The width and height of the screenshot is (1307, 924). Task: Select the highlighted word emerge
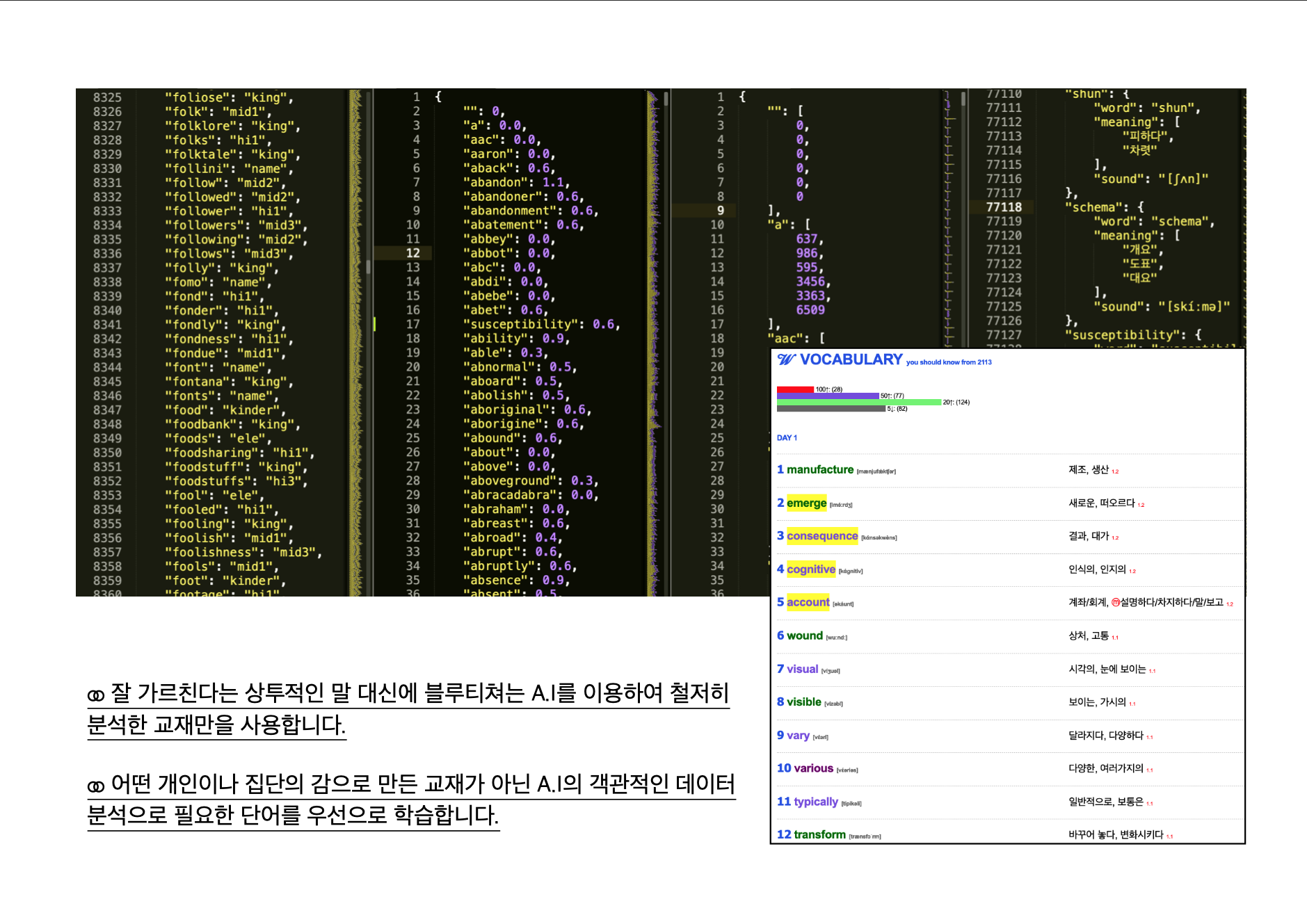806,503
